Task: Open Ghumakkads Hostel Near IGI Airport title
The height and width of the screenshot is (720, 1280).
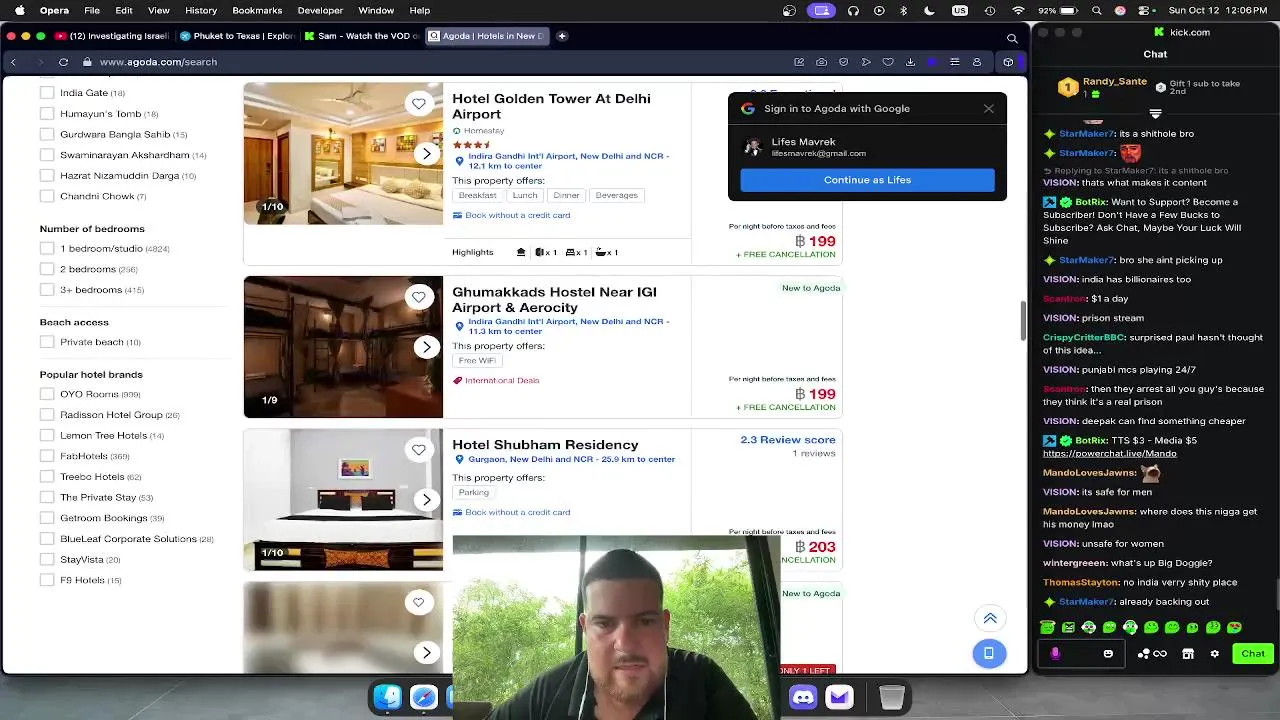Action: pos(554,299)
